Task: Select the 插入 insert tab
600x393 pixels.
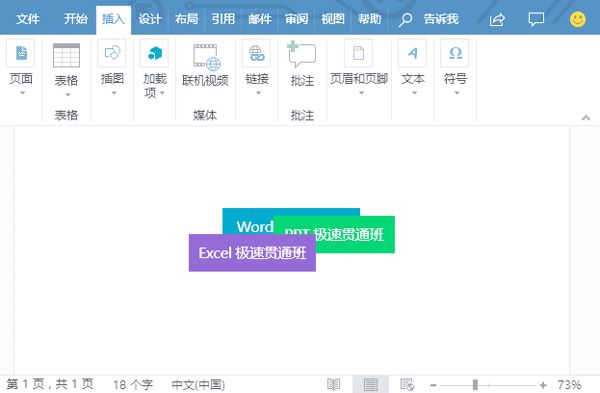Action: 113,19
